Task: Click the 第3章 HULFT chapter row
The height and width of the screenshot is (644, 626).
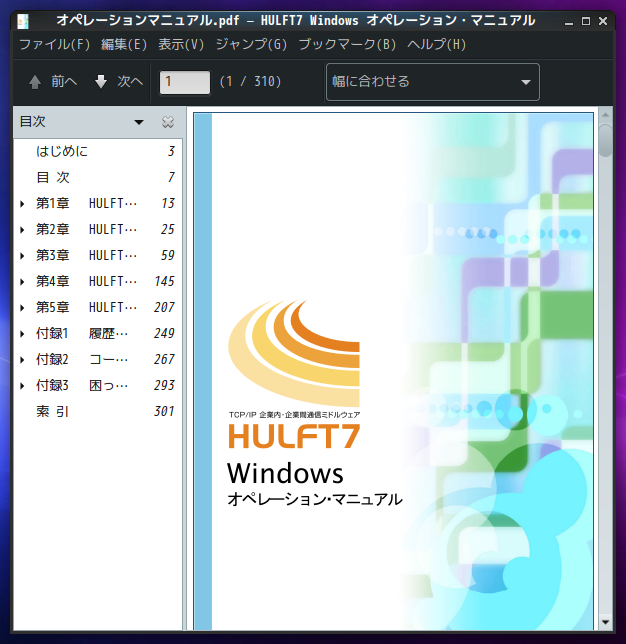Action: (98, 256)
